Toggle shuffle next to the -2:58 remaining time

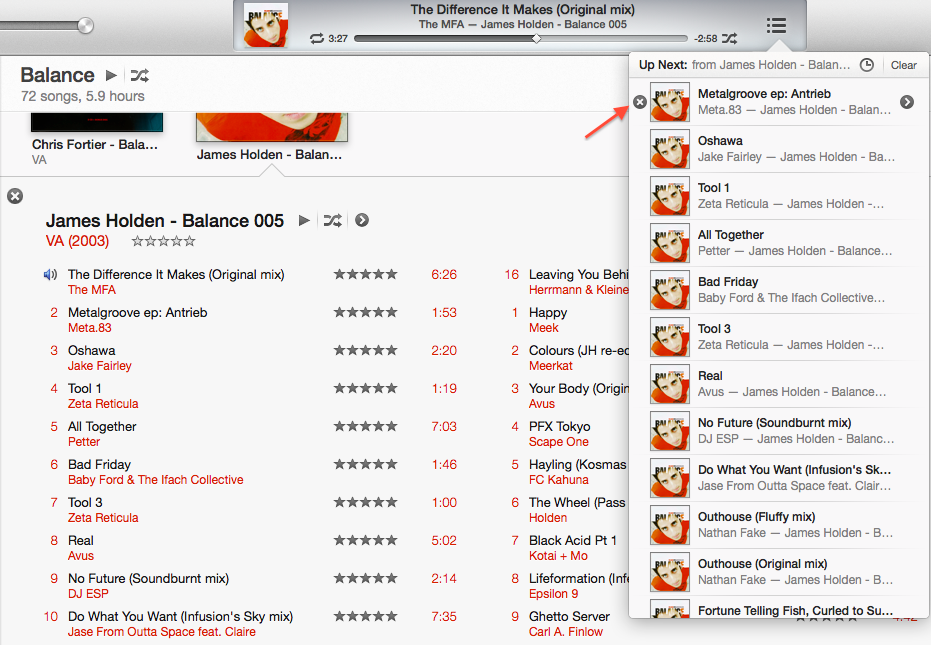[x=730, y=39]
